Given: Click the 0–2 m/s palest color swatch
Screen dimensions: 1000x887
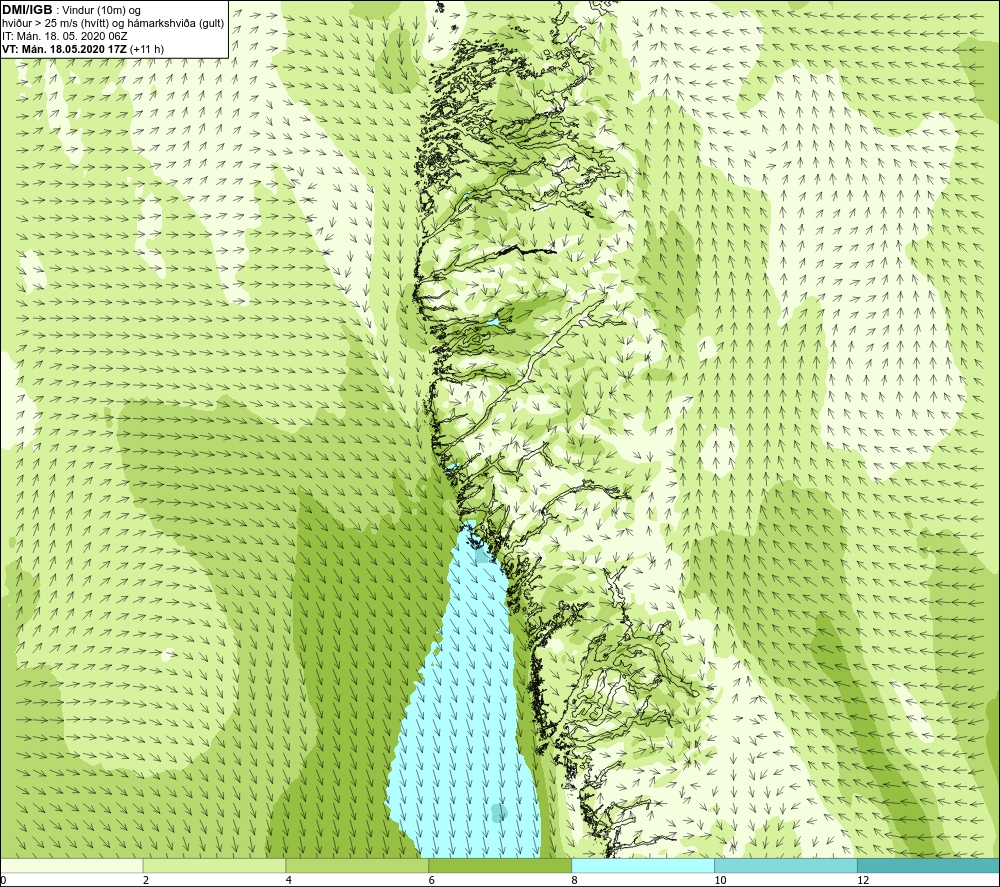Looking at the screenshot, I should [x=71, y=865].
